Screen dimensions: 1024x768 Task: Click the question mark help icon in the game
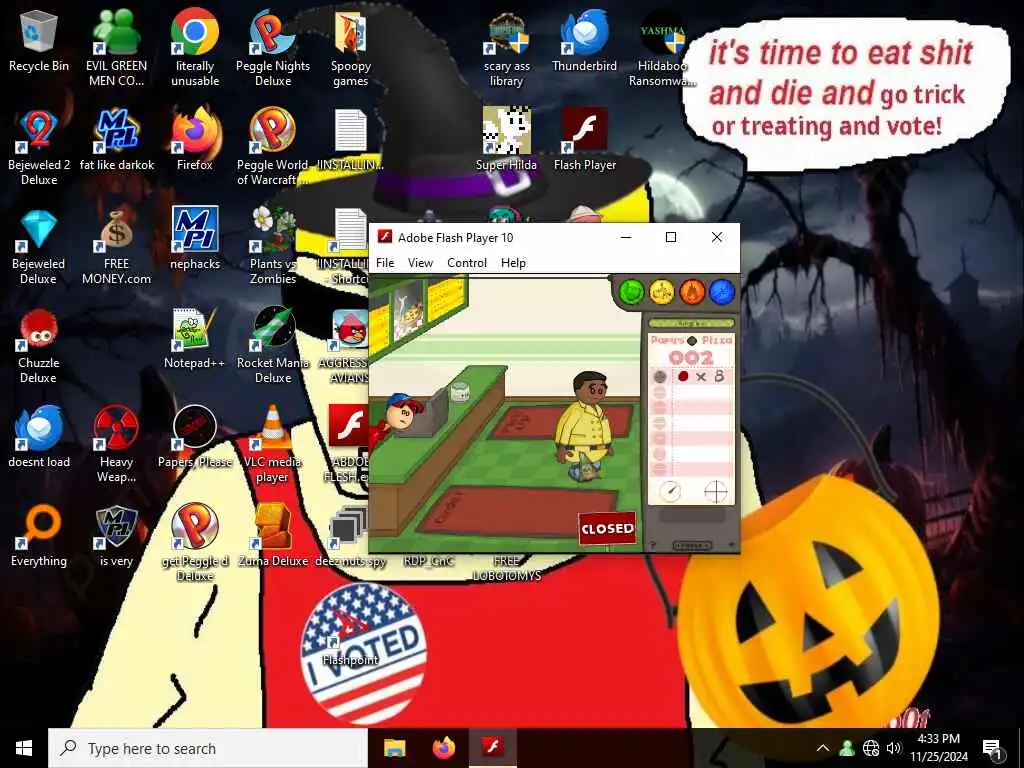[x=652, y=545]
